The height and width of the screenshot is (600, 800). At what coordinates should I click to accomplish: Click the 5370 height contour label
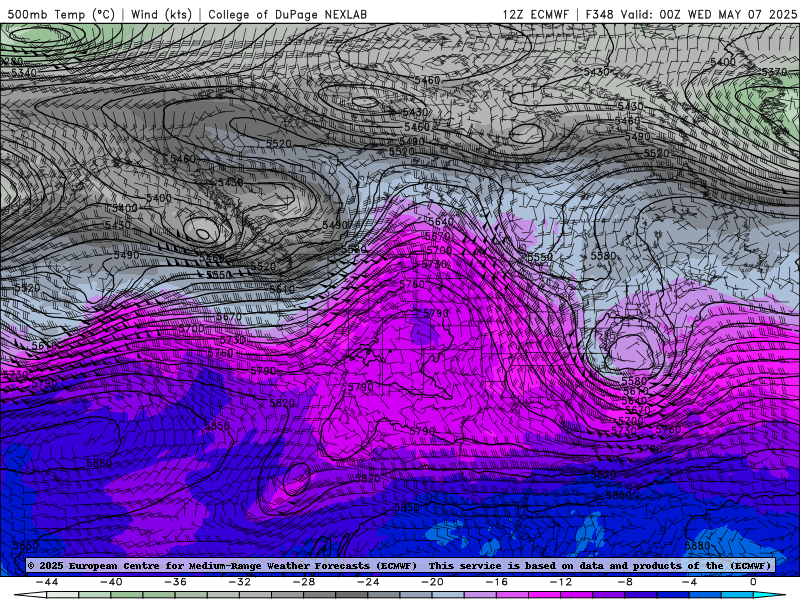tap(774, 72)
